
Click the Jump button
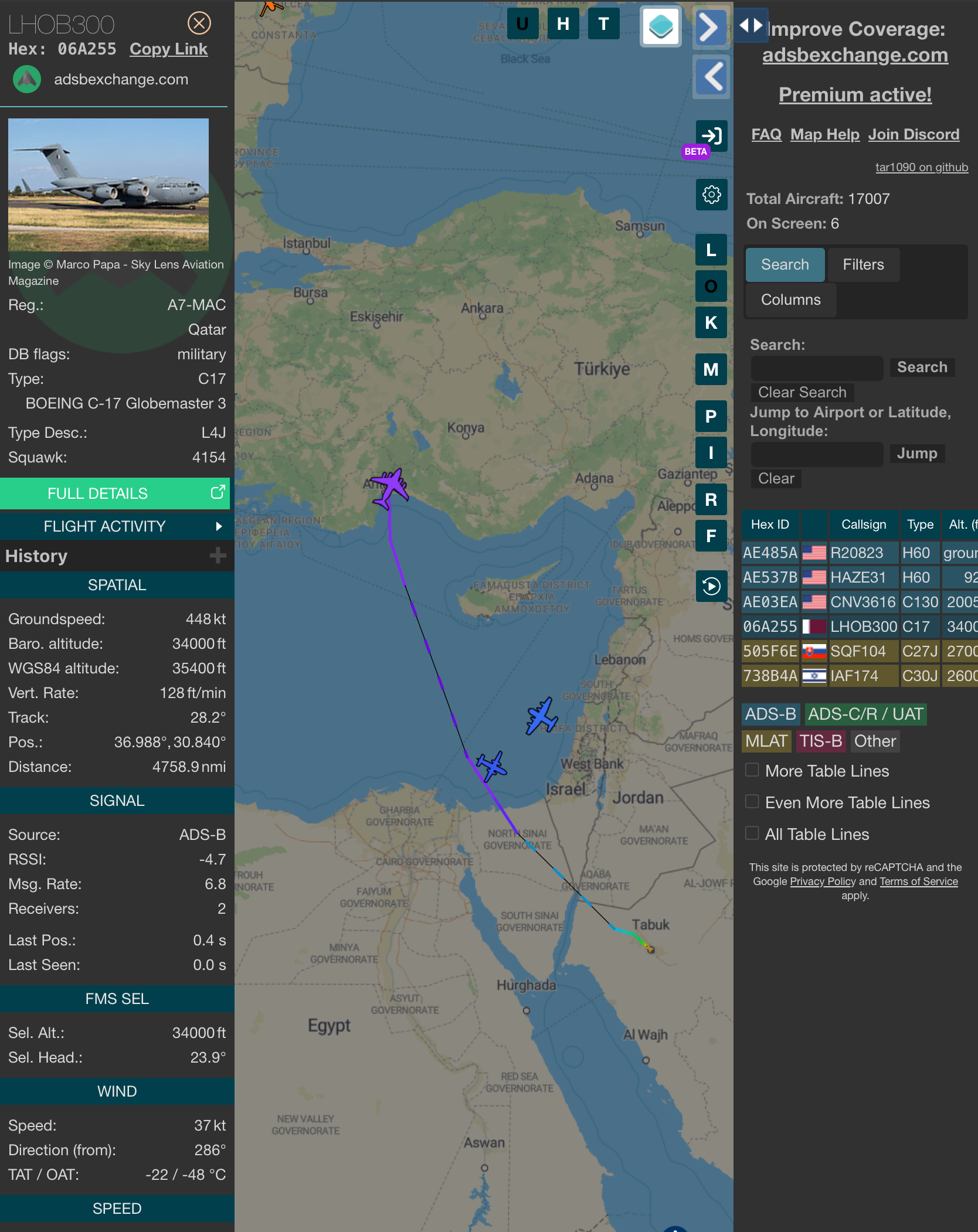(917, 453)
